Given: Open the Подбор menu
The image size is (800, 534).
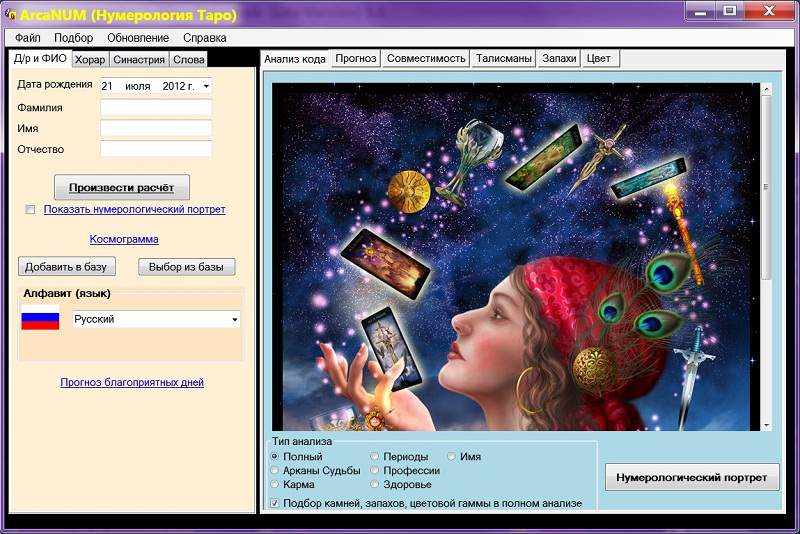Looking at the screenshot, I should pos(73,38).
